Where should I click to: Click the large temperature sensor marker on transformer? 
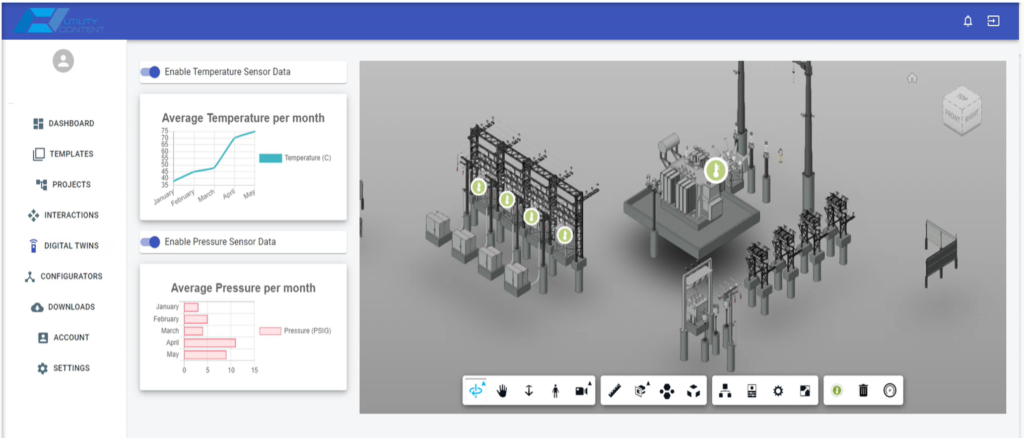coord(715,170)
